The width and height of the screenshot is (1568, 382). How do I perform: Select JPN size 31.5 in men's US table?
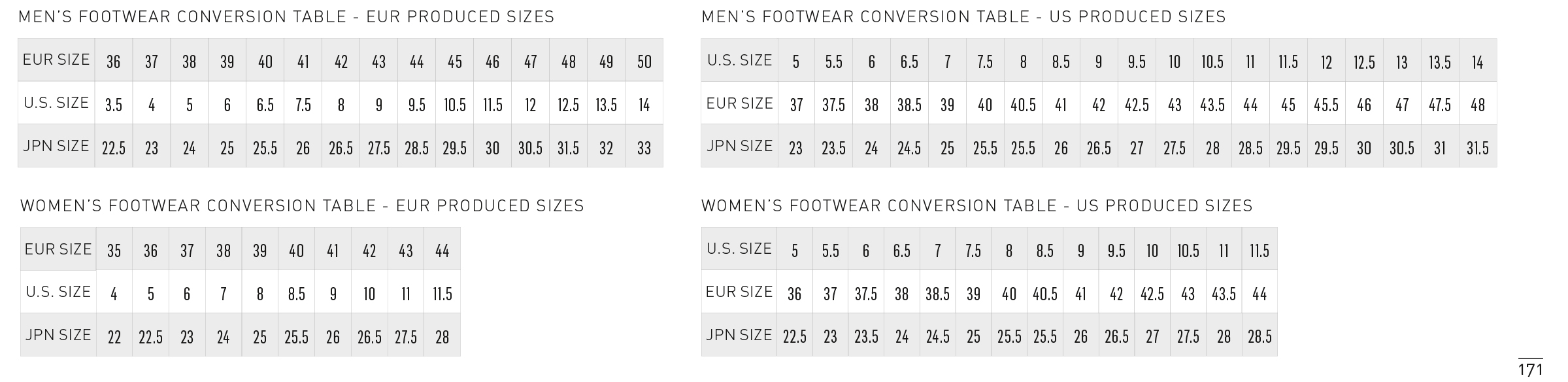pyautogui.click(x=1478, y=148)
